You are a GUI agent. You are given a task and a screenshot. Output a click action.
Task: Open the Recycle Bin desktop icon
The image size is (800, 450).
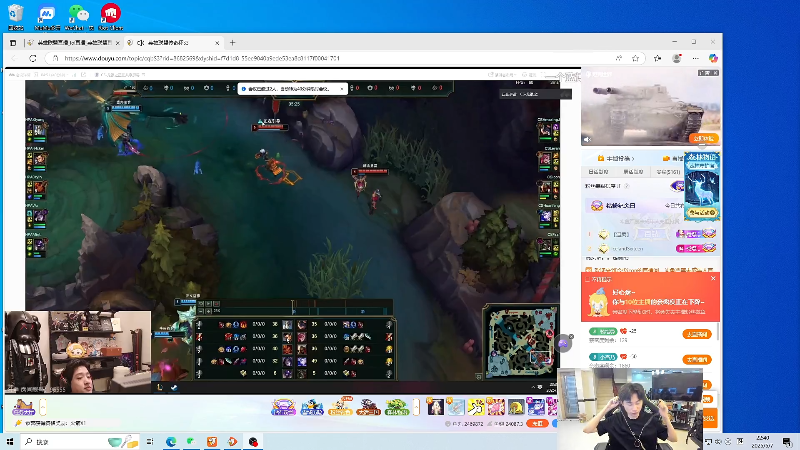pos(16,16)
